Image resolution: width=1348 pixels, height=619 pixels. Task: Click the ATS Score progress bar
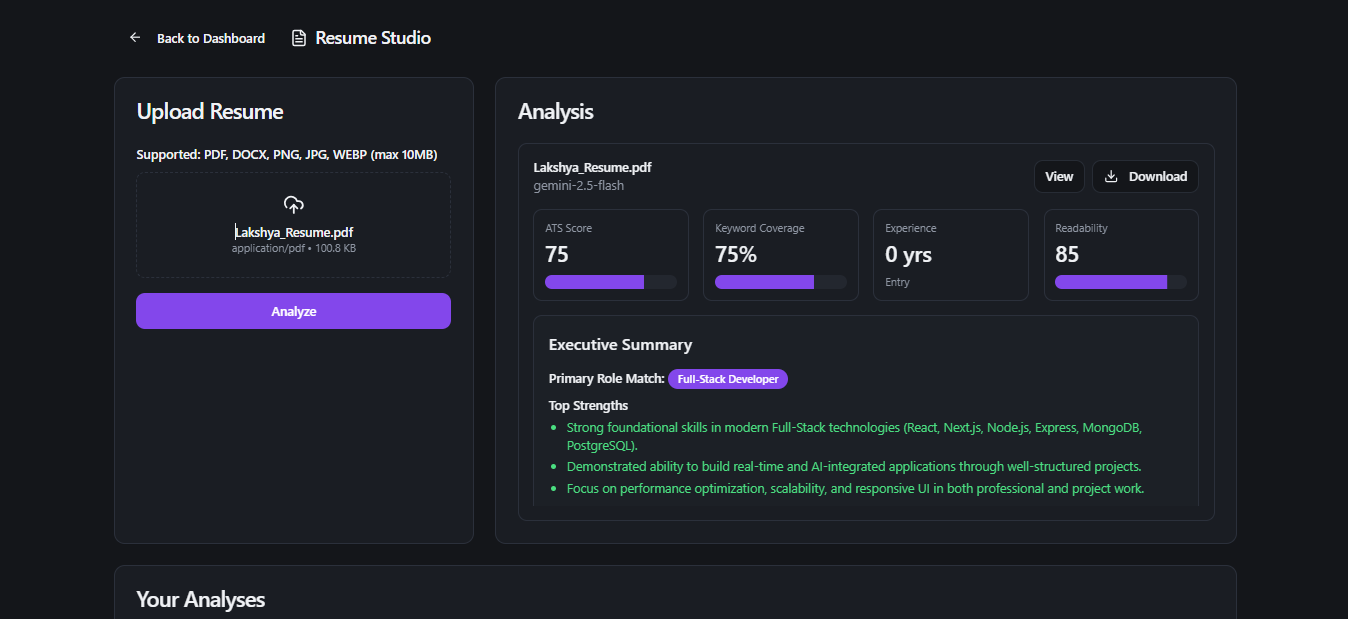tap(611, 282)
